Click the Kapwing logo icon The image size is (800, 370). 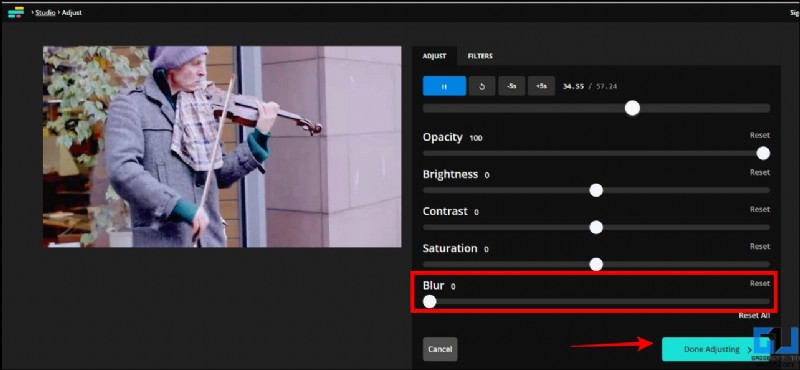(16, 12)
